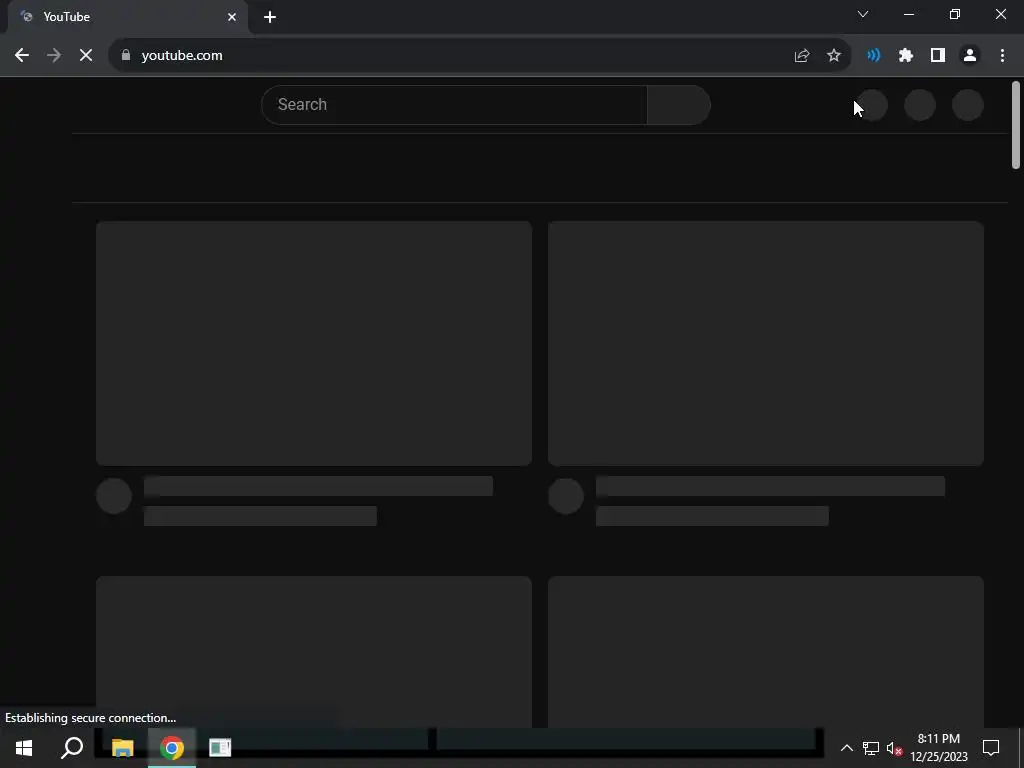Click the forward navigation arrow
The width and height of the screenshot is (1024, 768).
tap(54, 56)
